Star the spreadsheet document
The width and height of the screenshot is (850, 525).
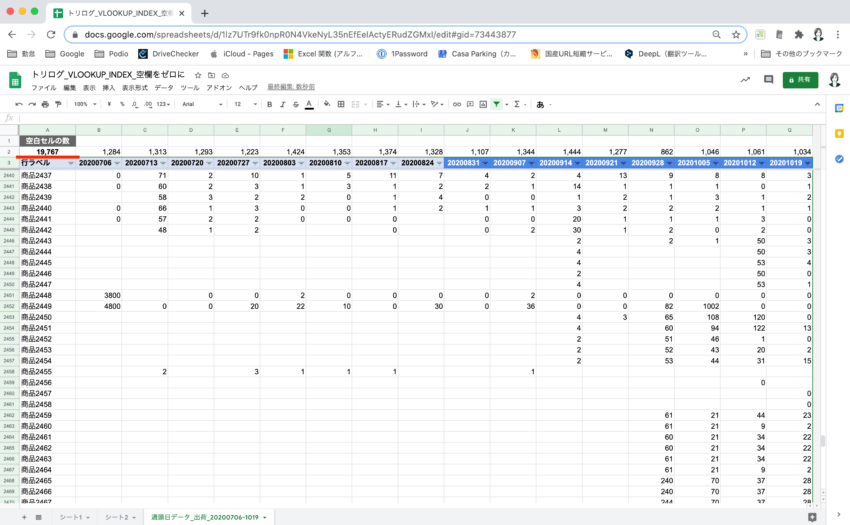point(198,75)
